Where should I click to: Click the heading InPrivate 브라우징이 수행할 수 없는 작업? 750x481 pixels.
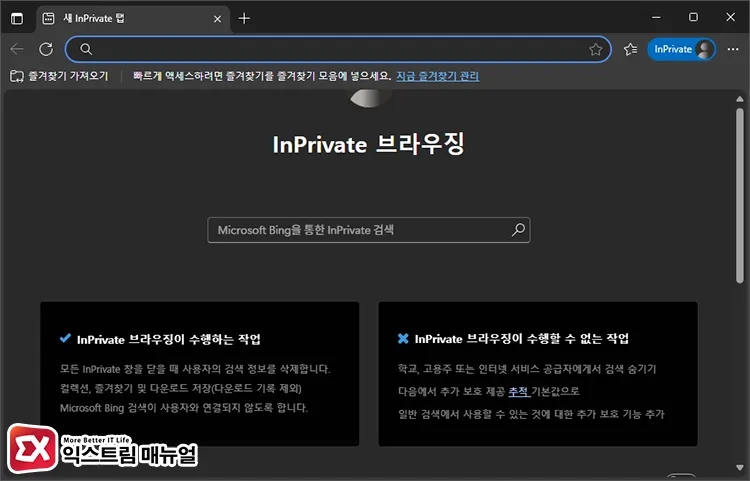(x=521, y=339)
